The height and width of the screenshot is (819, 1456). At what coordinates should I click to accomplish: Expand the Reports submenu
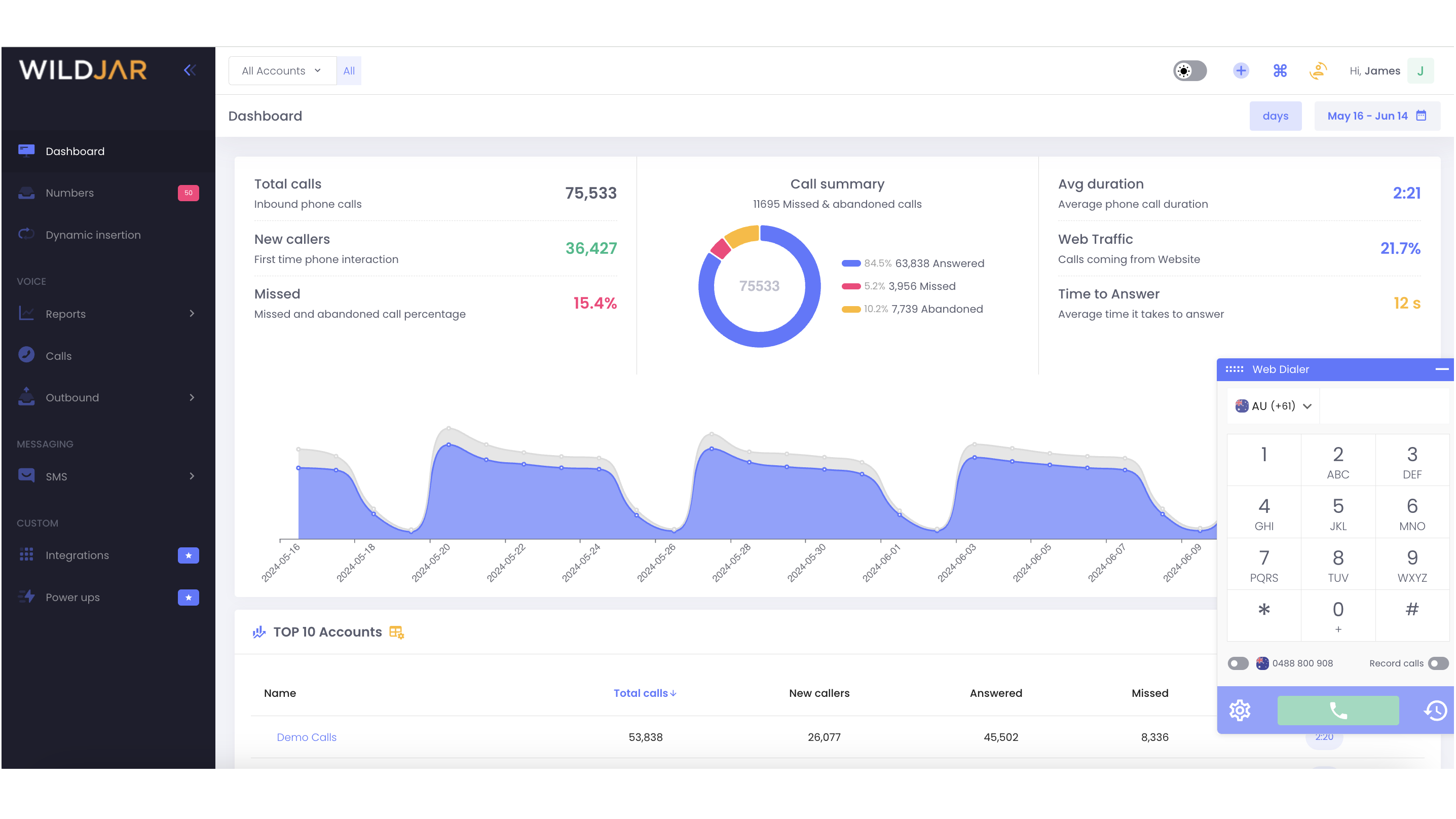click(66, 314)
